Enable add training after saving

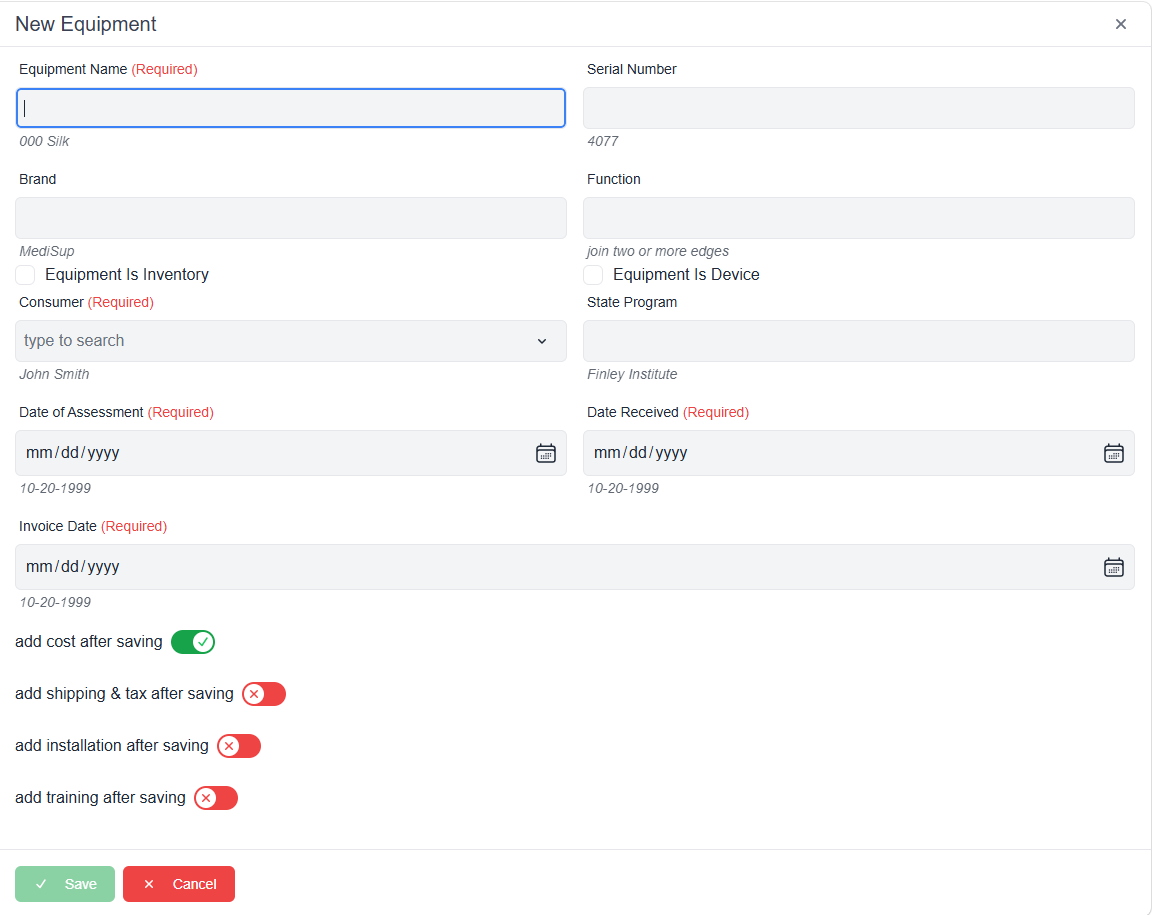coord(216,798)
